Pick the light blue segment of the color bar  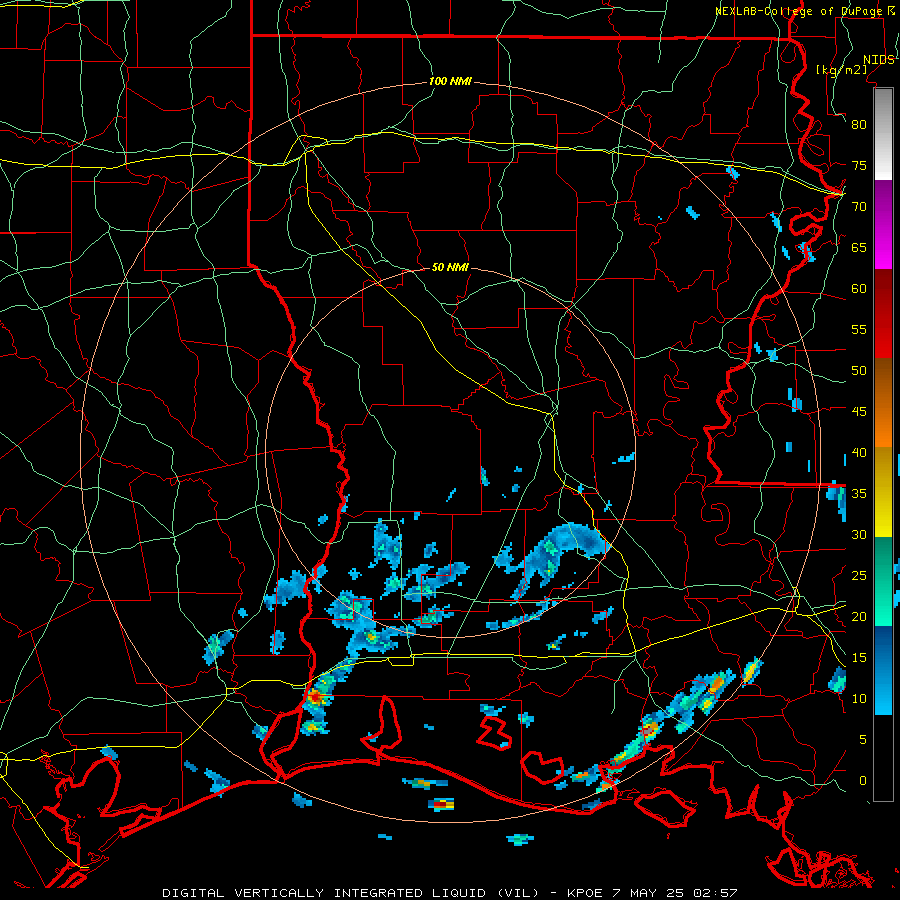(883, 670)
